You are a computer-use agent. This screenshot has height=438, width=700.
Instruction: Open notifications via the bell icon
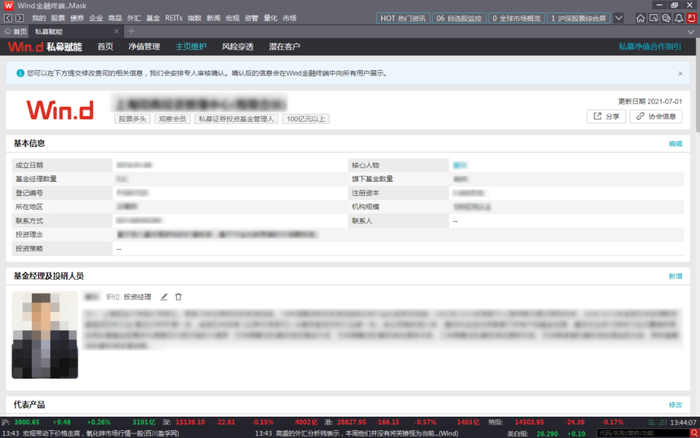pos(679,18)
